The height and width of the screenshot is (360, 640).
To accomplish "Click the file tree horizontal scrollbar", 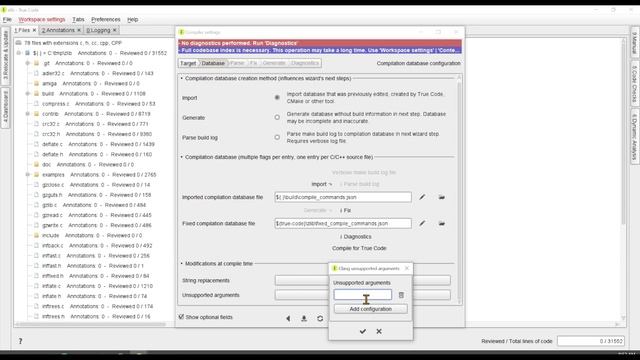I will tap(91, 324).
